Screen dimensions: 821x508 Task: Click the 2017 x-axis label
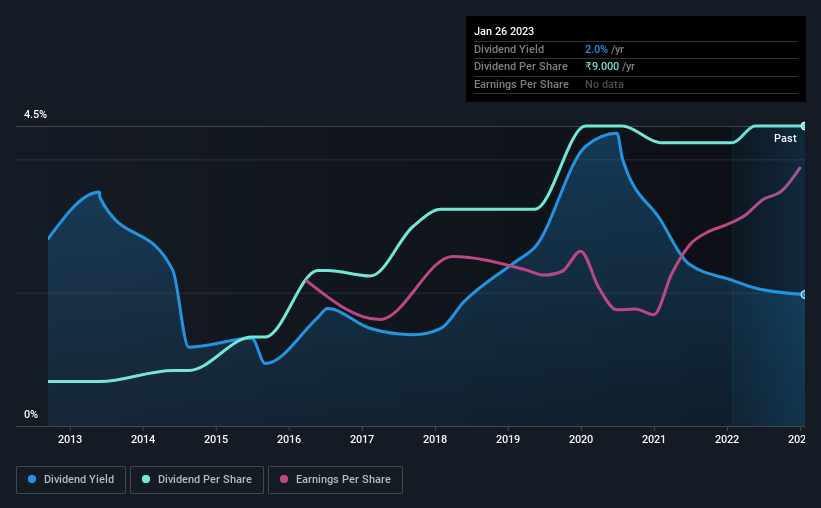click(x=362, y=439)
